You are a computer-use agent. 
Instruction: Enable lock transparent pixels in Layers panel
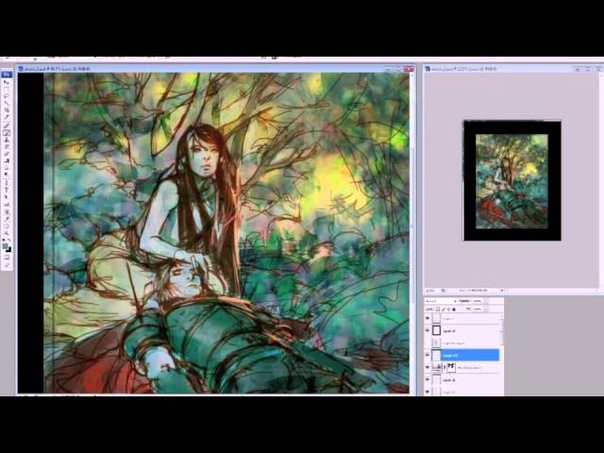(x=438, y=309)
